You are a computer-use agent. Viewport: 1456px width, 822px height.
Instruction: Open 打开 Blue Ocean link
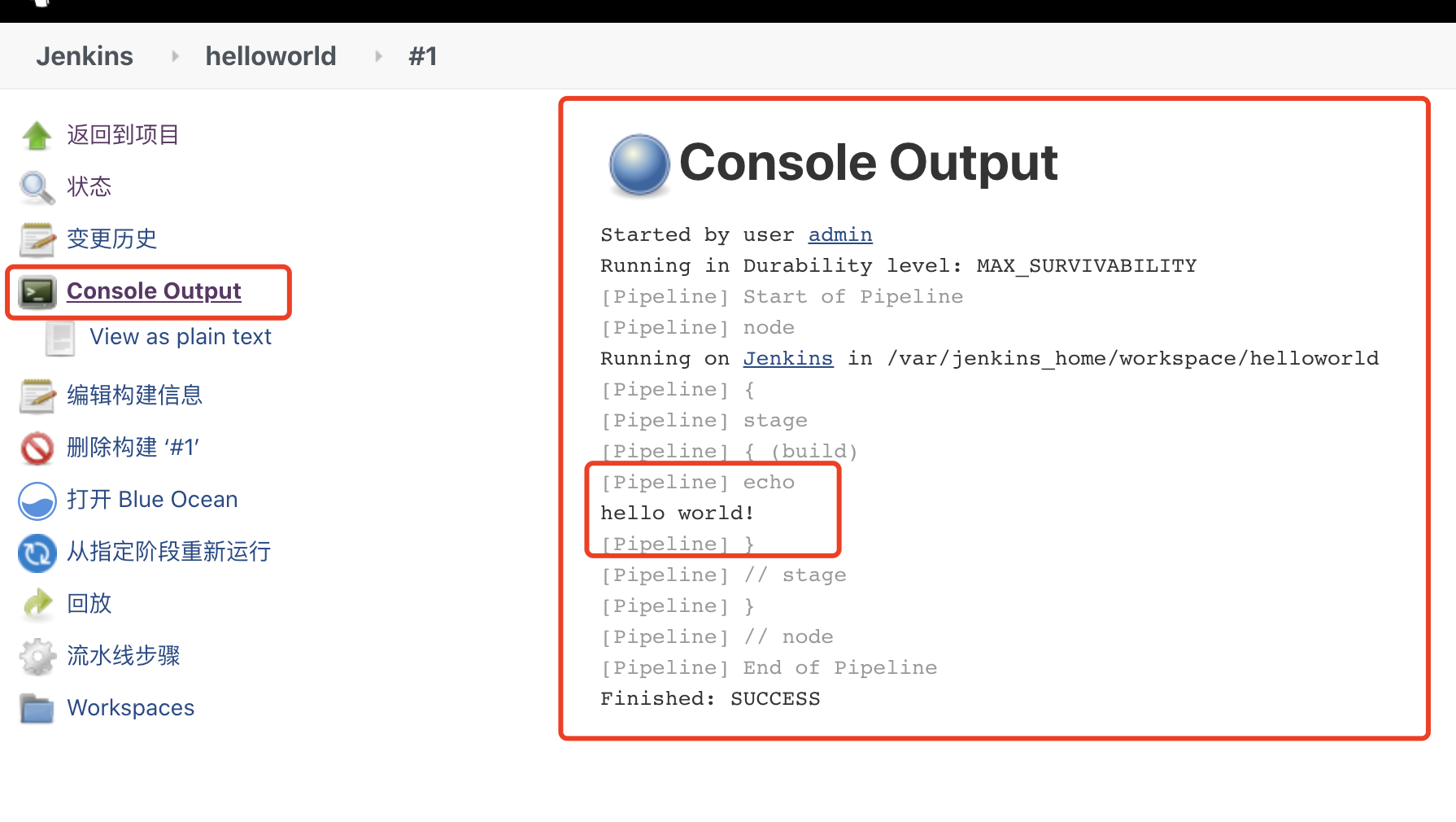(152, 500)
